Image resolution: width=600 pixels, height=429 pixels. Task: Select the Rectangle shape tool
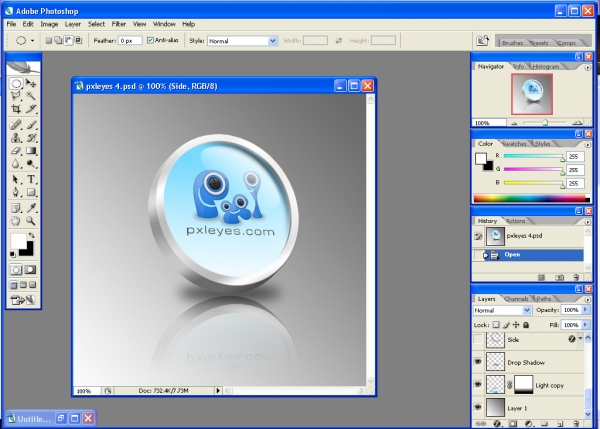point(31,192)
